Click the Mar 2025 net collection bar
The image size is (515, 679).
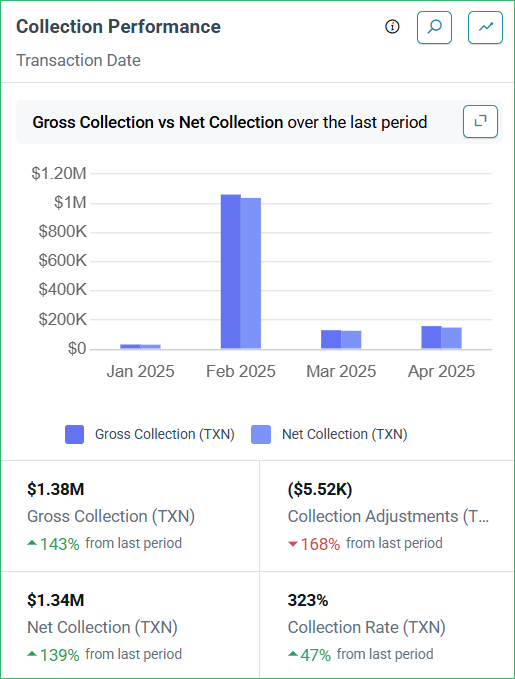(351, 340)
